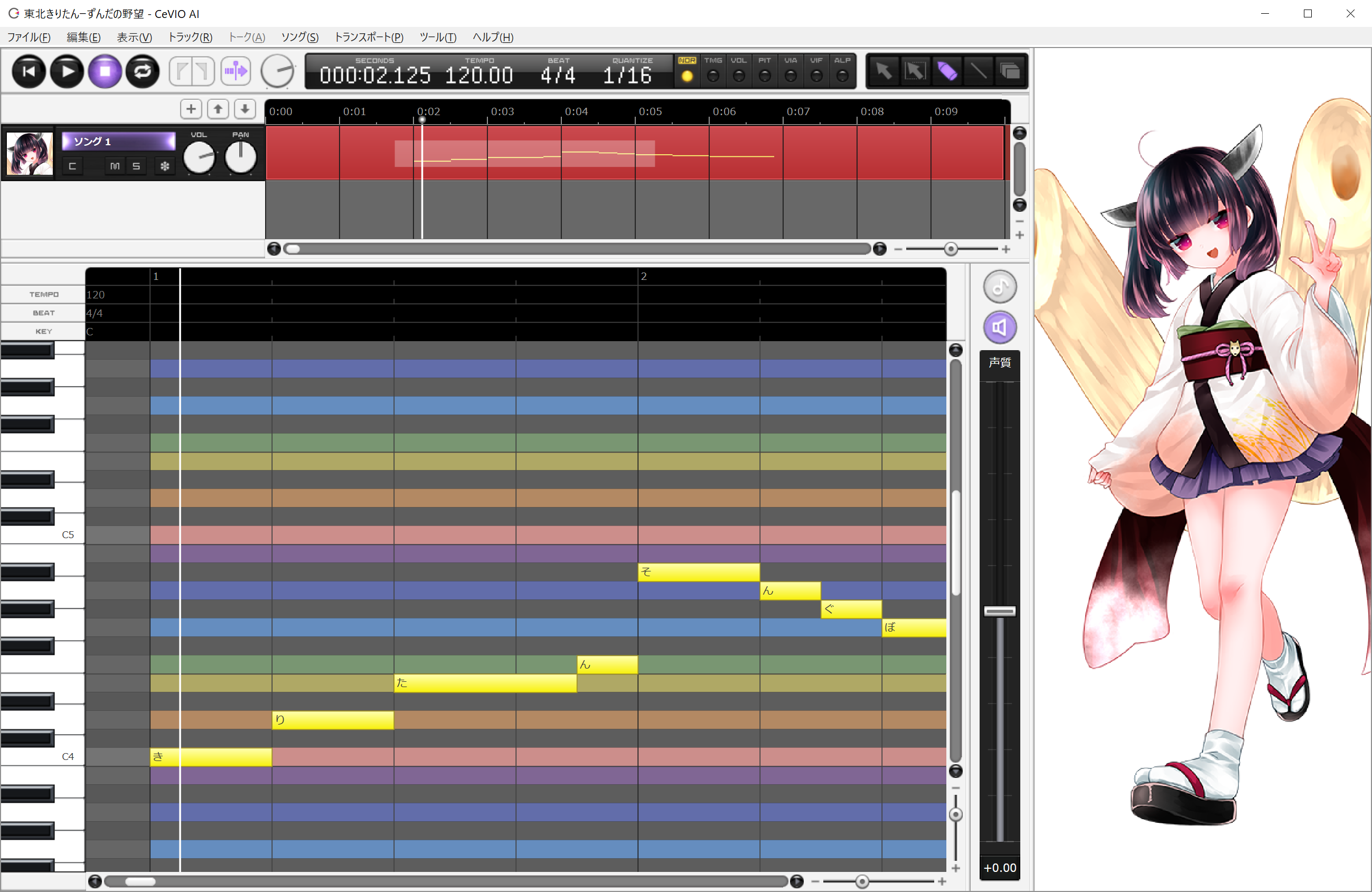Screen dimensions: 1372x892
Task: Open the 表示(V) menu
Action: pos(134,37)
